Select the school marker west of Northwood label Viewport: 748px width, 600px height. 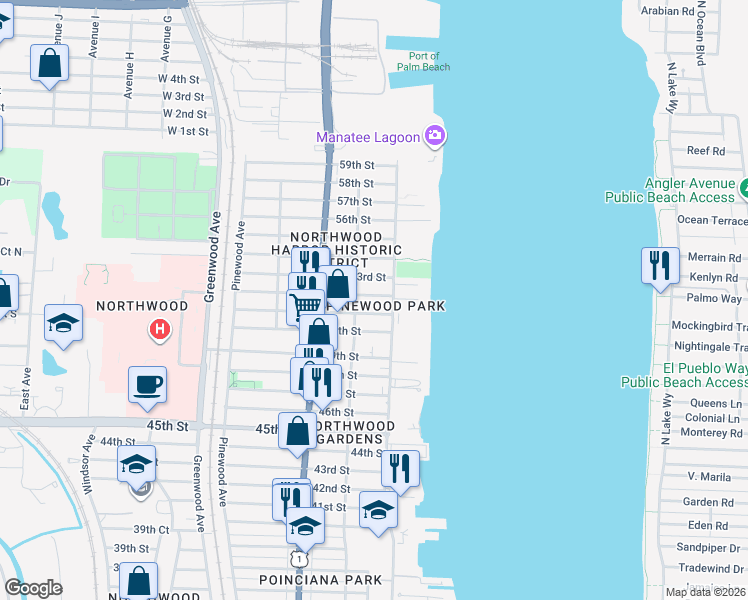pyautogui.click(x=63, y=325)
